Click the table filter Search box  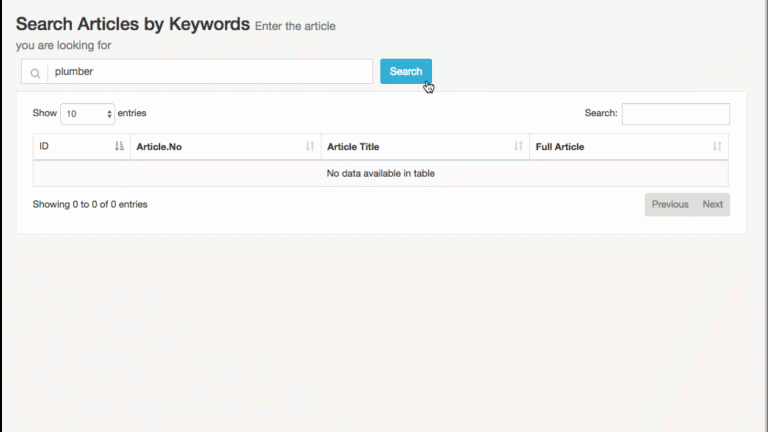pyautogui.click(x=675, y=114)
